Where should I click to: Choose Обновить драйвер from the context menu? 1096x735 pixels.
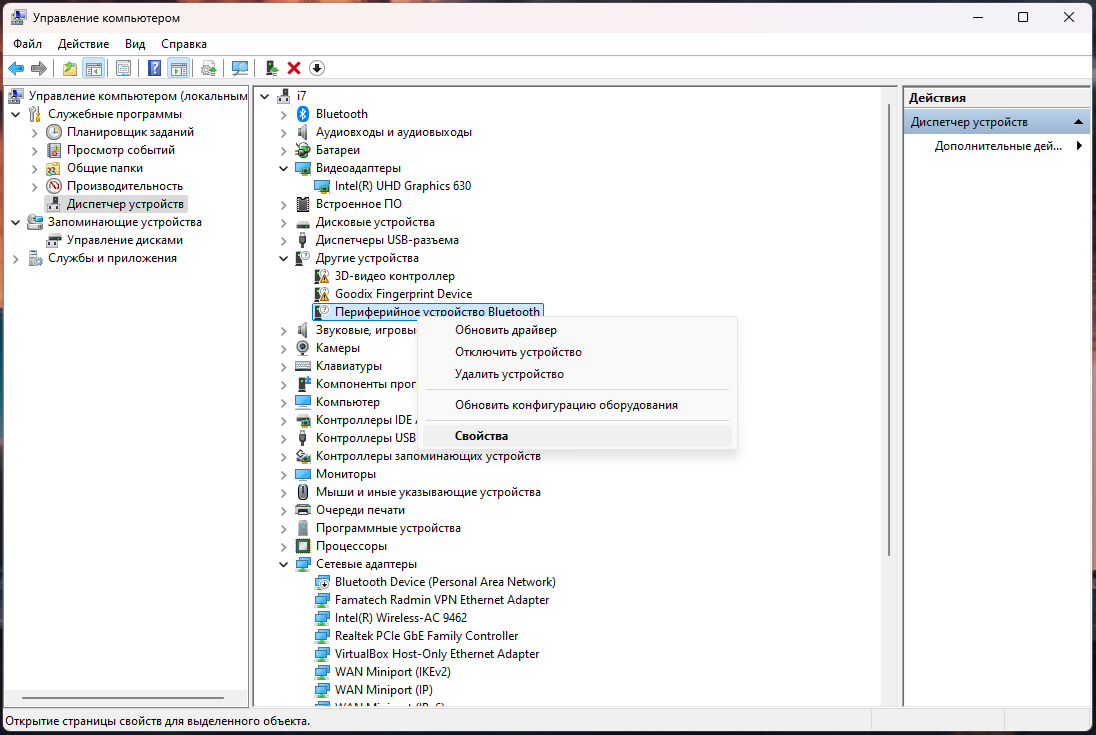(577, 330)
